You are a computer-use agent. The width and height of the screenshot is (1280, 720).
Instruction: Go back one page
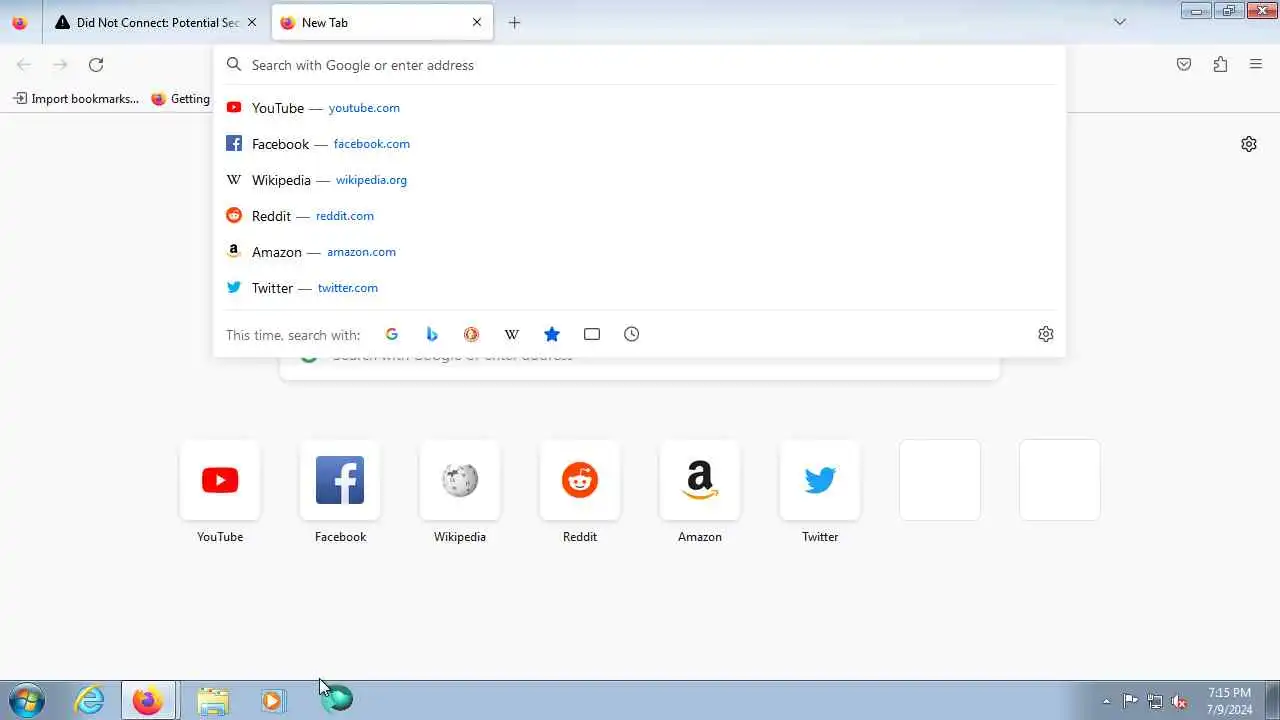click(24, 65)
